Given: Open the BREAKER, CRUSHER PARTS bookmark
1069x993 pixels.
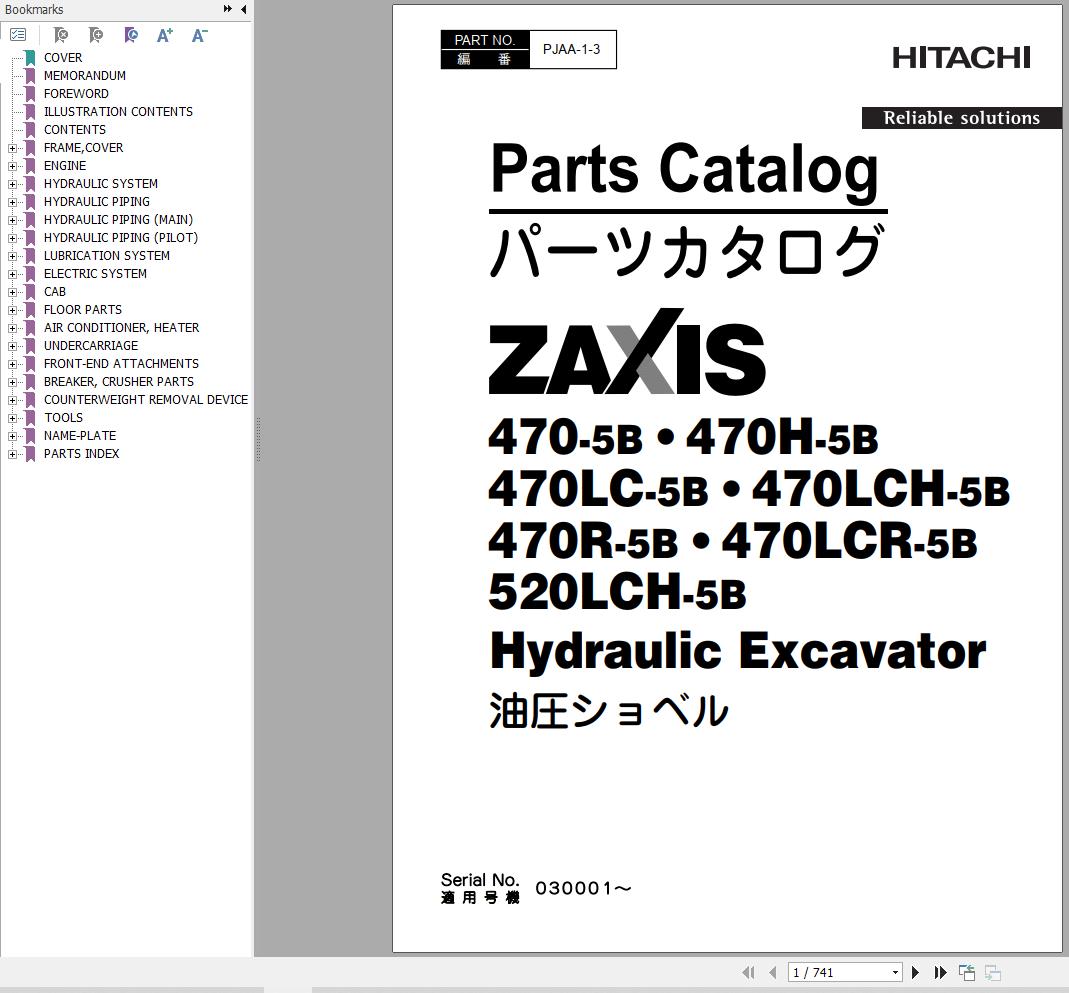Looking at the screenshot, I should [119, 382].
